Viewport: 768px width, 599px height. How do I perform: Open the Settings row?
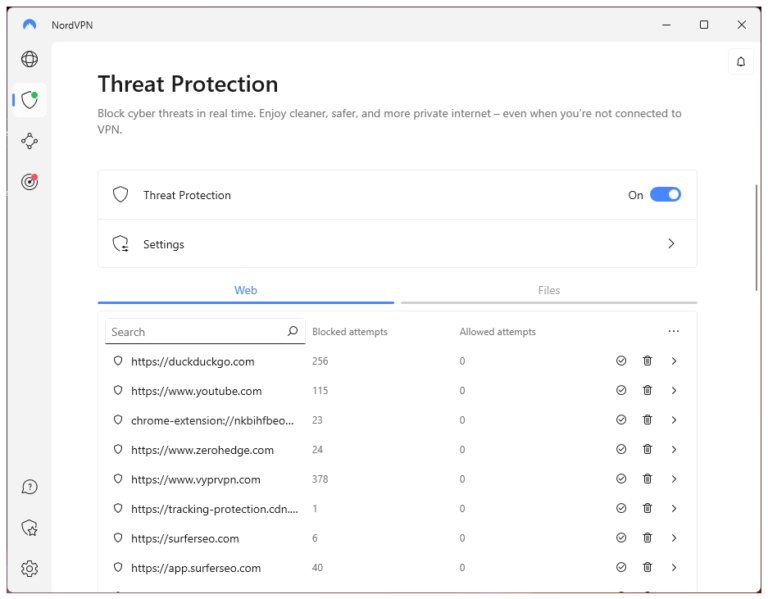tap(397, 244)
